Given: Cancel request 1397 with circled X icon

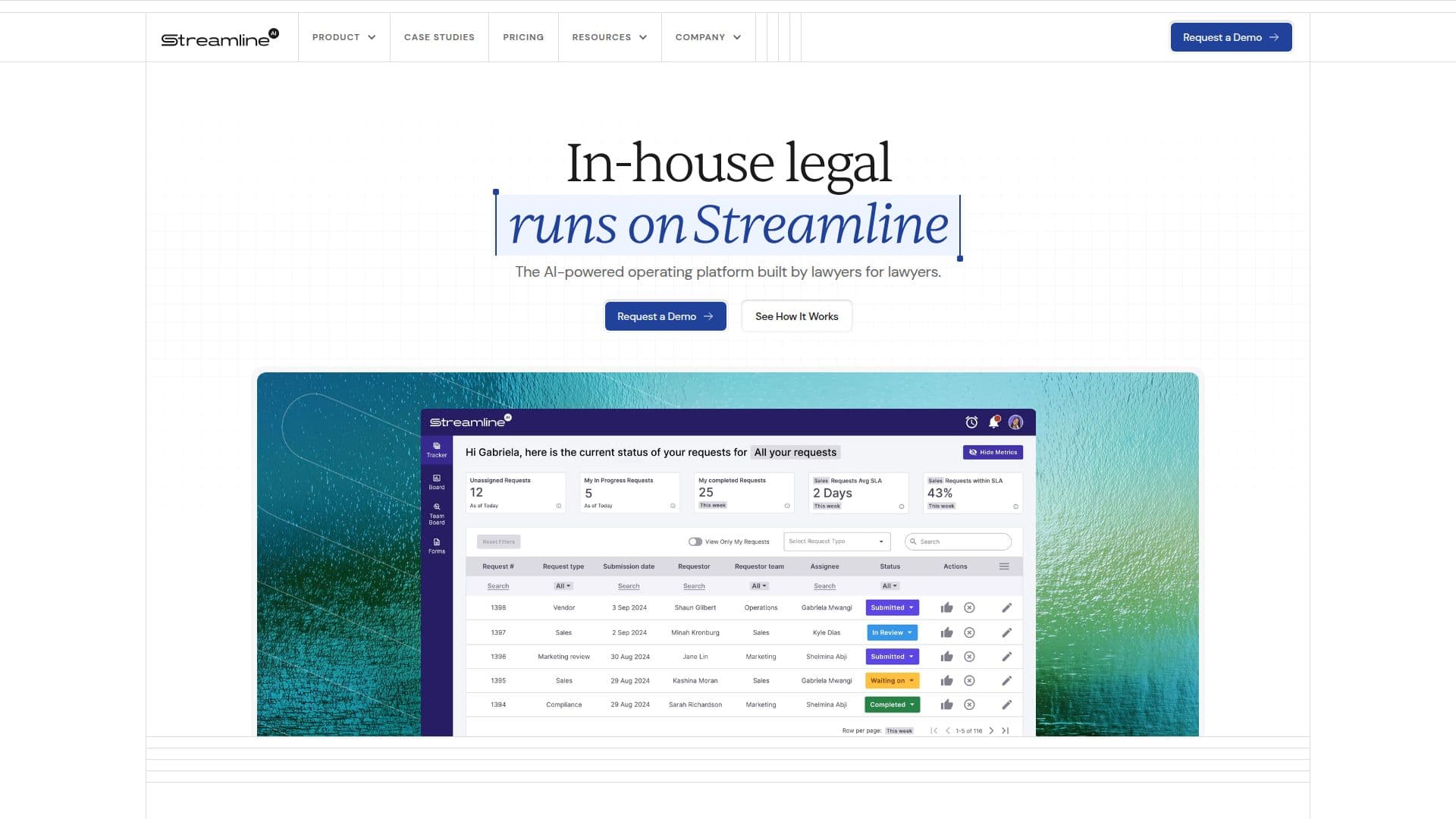Looking at the screenshot, I should [x=969, y=632].
